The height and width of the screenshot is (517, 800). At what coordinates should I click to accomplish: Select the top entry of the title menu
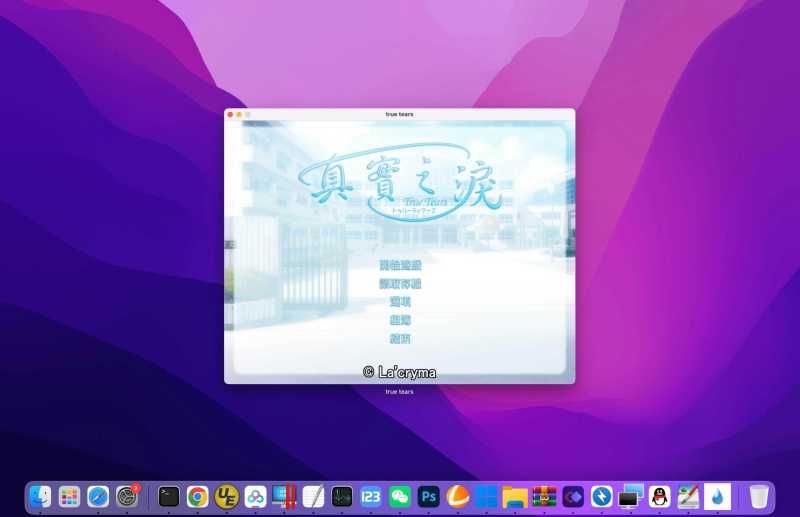click(x=401, y=265)
